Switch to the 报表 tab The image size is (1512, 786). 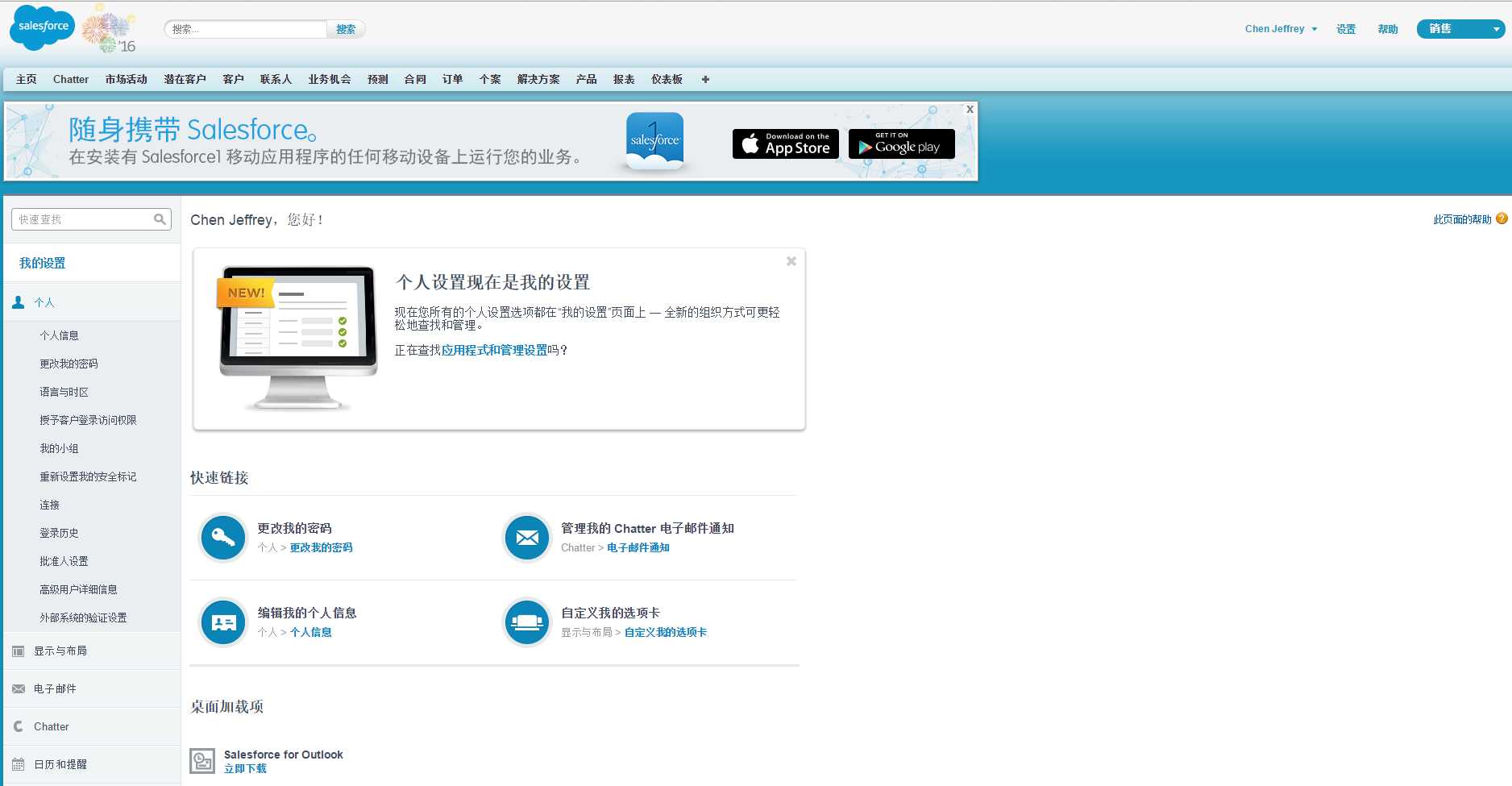tap(624, 79)
